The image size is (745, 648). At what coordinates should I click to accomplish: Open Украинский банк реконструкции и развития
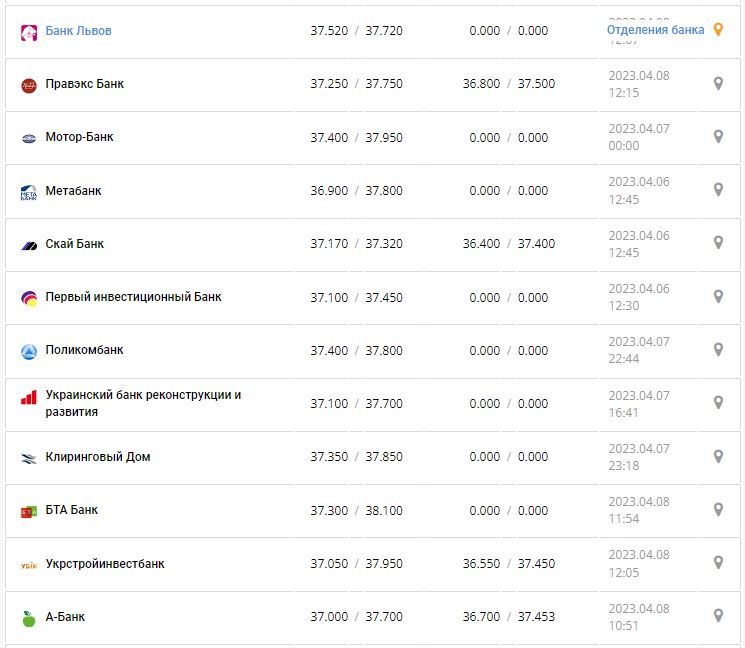(x=143, y=403)
